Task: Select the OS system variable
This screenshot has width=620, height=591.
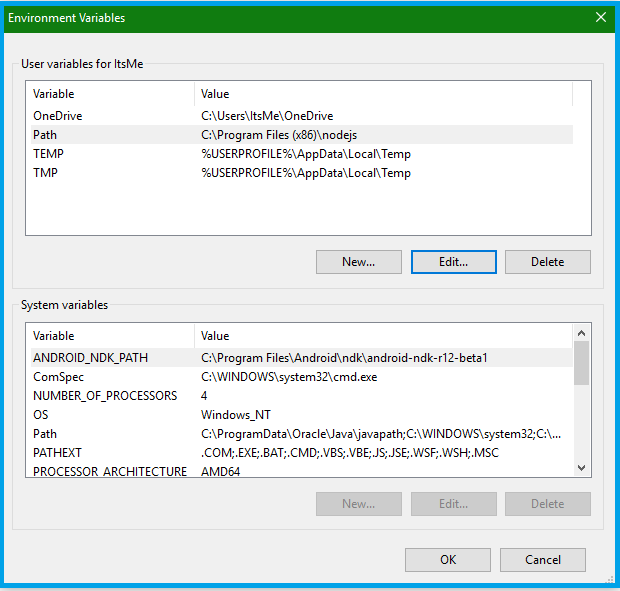Action: [302, 415]
